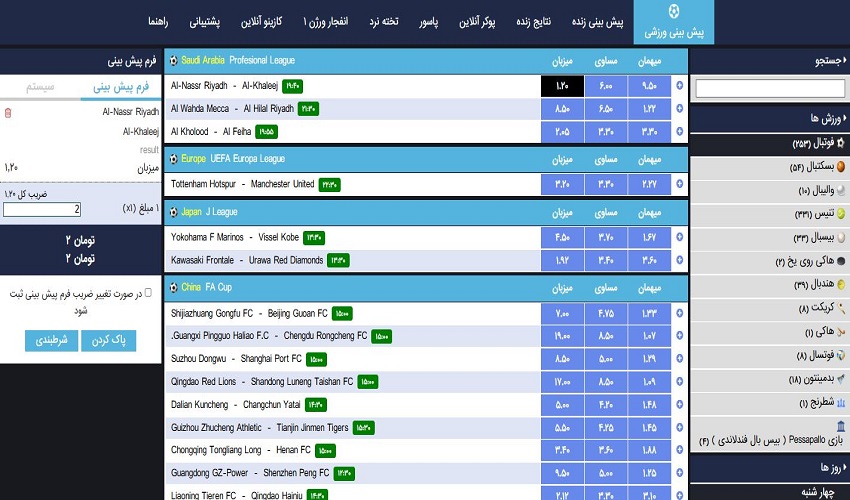
Task: Expand the جستجو search section header
Action: [x=770, y=61]
